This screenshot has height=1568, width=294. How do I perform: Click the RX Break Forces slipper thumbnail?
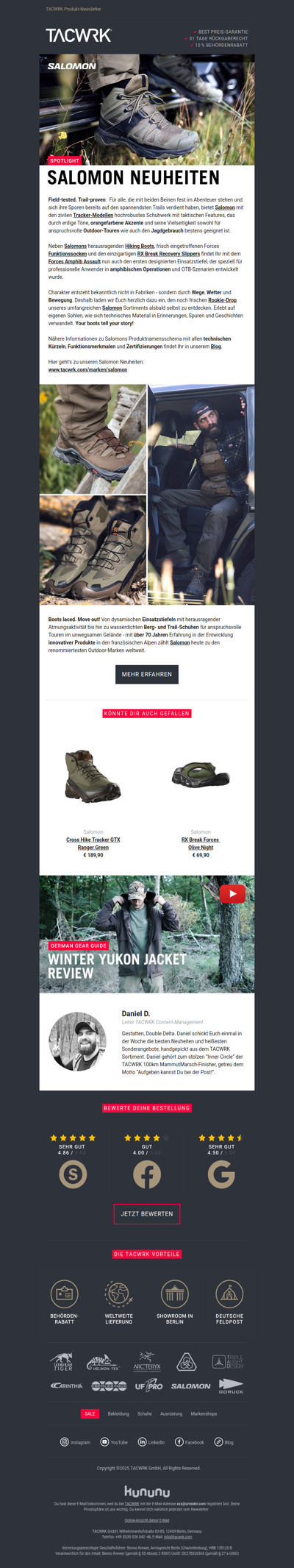point(201,775)
